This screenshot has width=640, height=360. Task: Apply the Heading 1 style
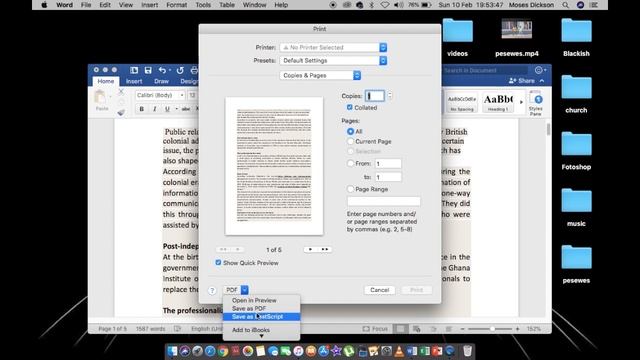click(x=498, y=102)
